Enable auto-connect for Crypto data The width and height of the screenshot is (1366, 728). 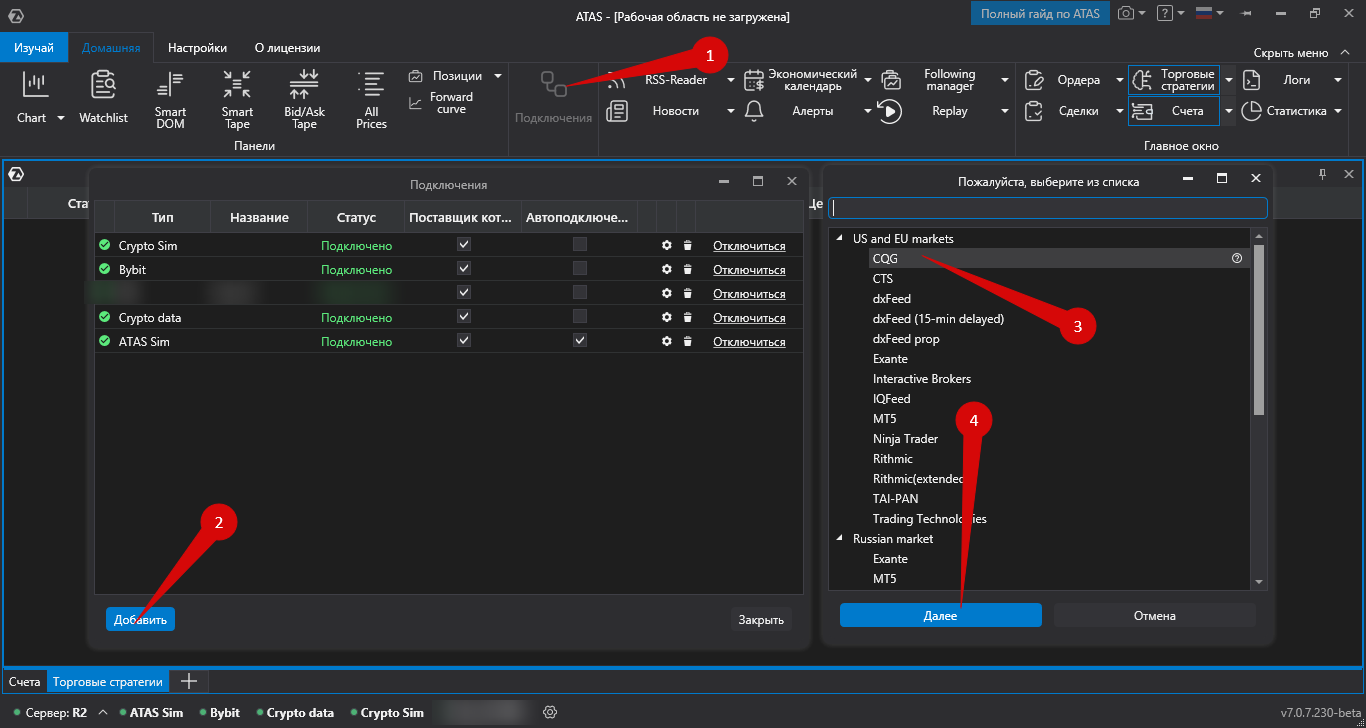[580, 317]
